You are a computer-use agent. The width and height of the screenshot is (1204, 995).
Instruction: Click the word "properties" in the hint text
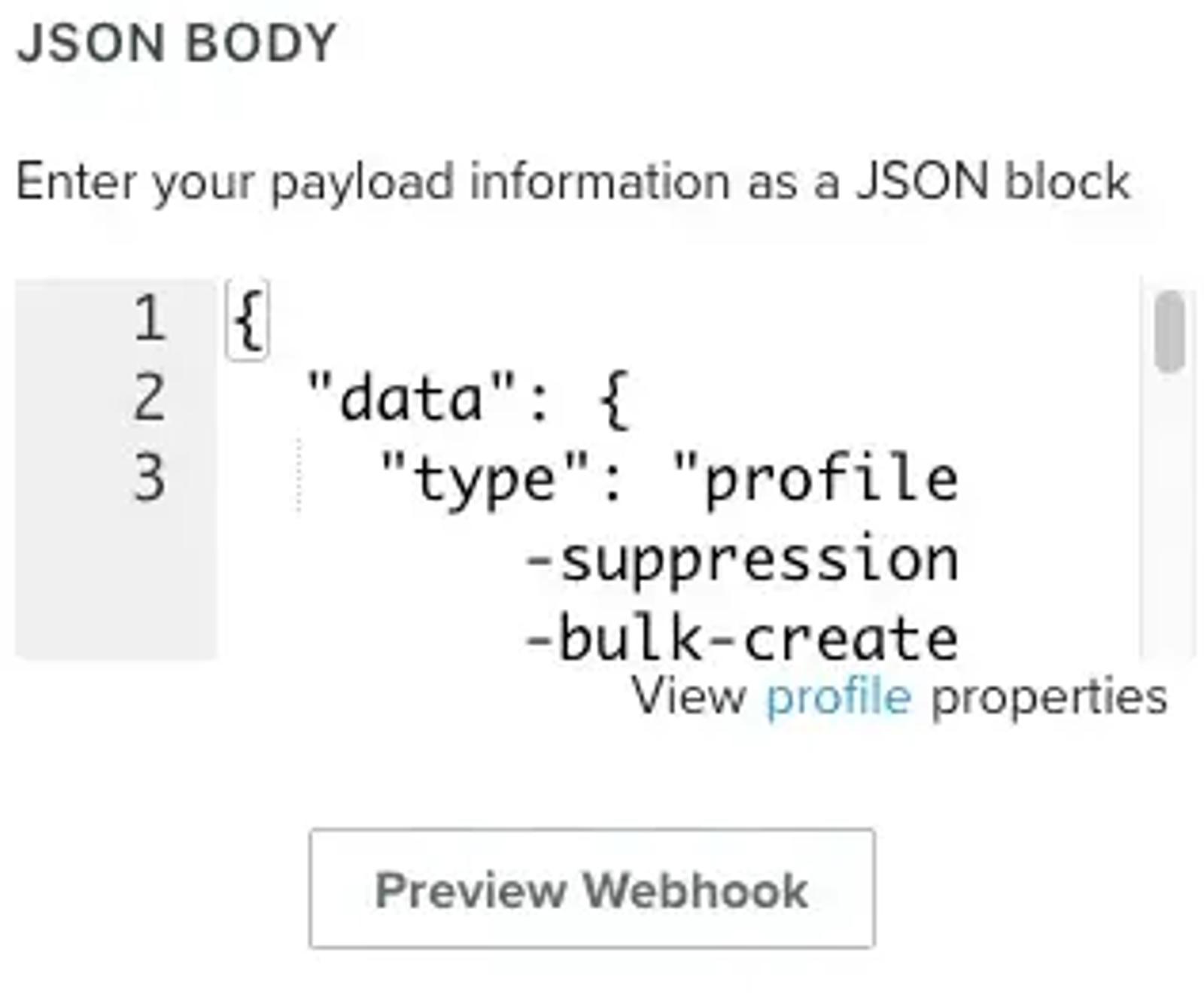[1050, 698]
